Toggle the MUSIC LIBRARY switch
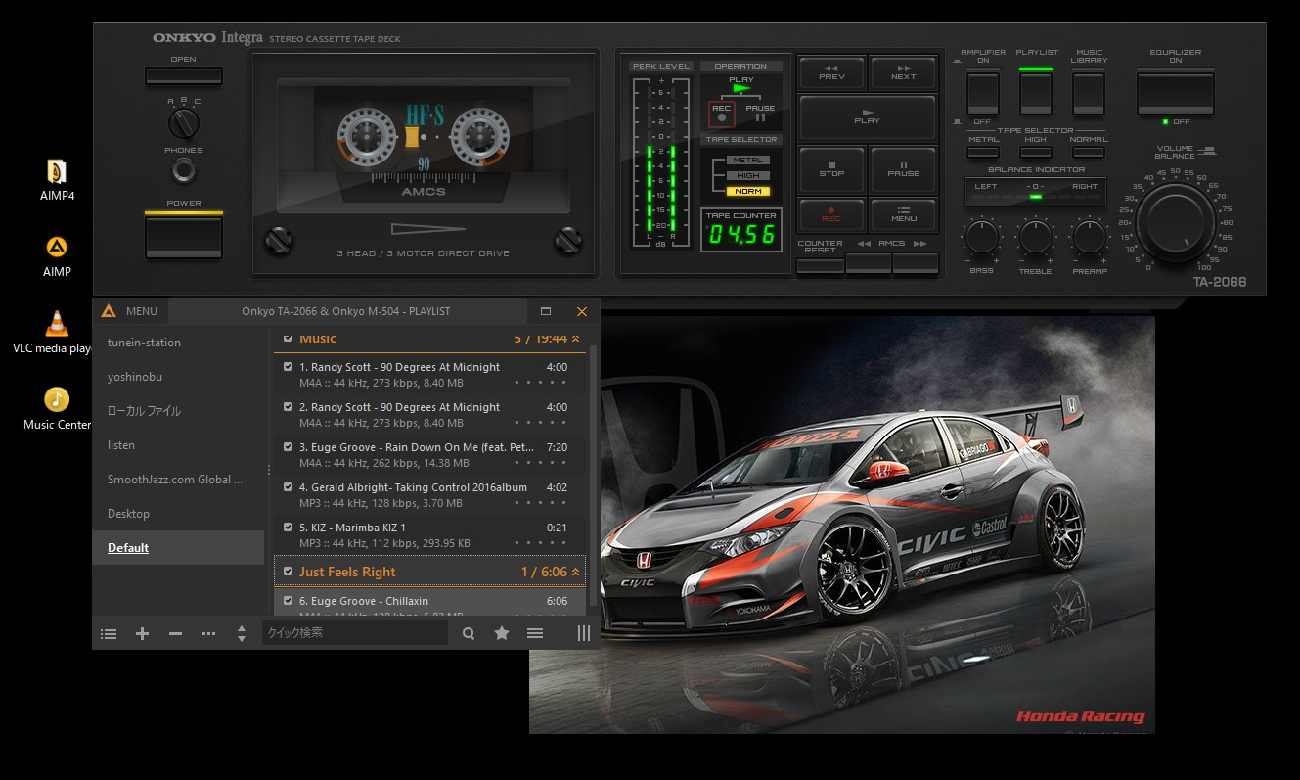Viewport: 1300px width, 780px height. [1088, 93]
